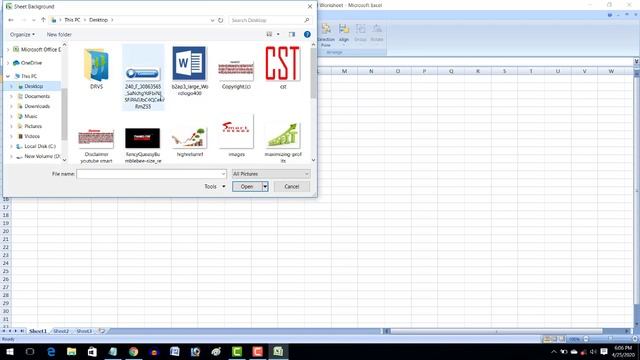The height and width of the screenshot is (360, 640).
Task: Select Desktop in the navigation tree
Action: pos(33,87)
